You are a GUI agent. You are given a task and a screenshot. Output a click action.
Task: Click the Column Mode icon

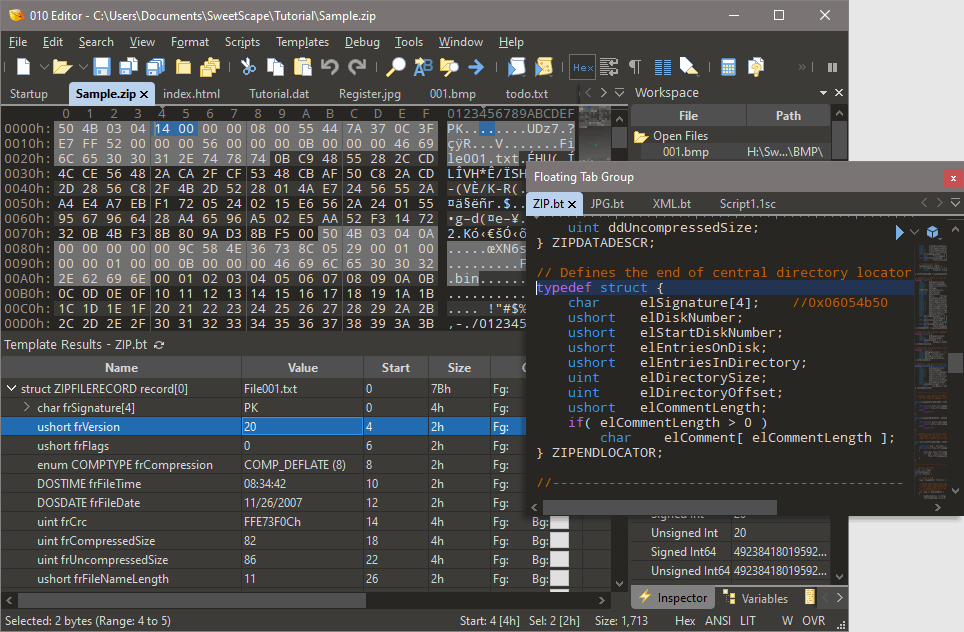663,66
